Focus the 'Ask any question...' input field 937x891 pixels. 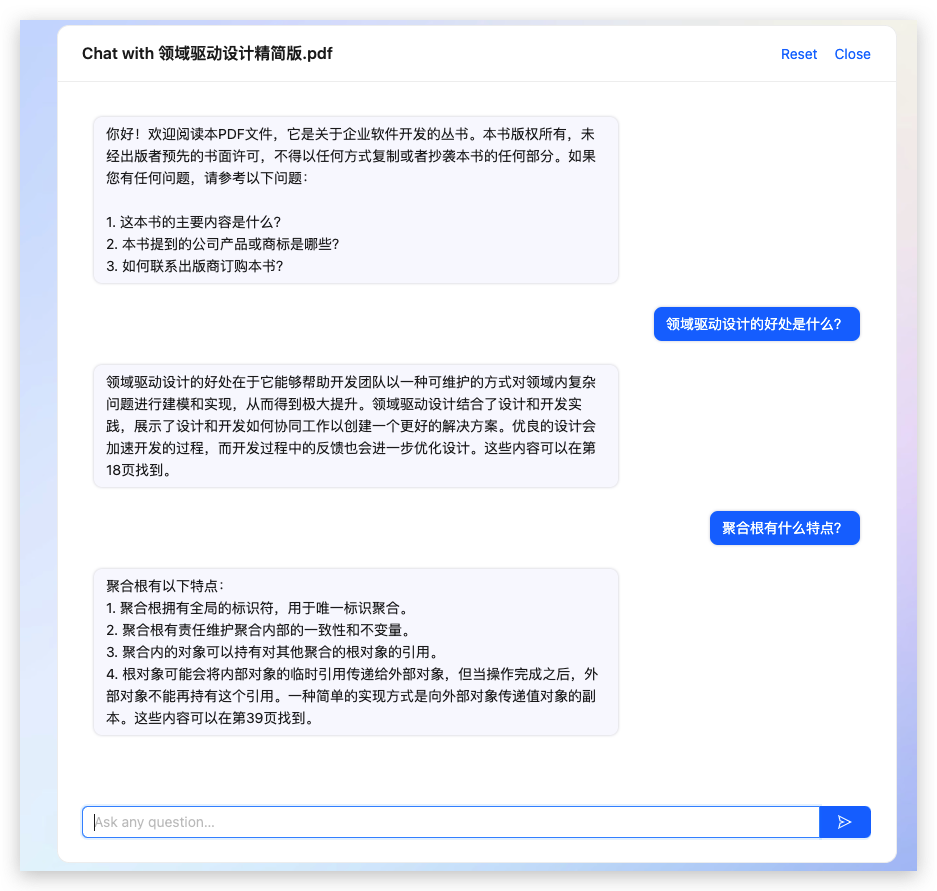451,822
